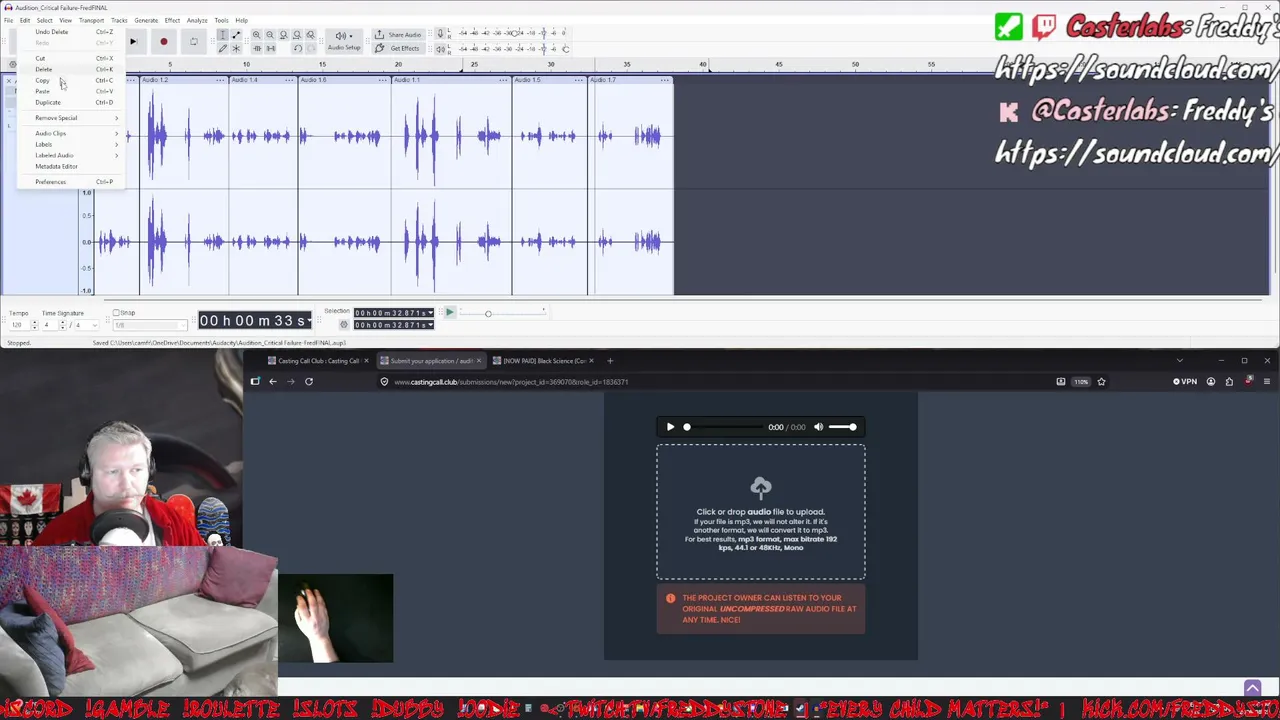The image size is (1280, 720).
Task: Click the Zoom Out magnifier icon
Action: (270, 35)
